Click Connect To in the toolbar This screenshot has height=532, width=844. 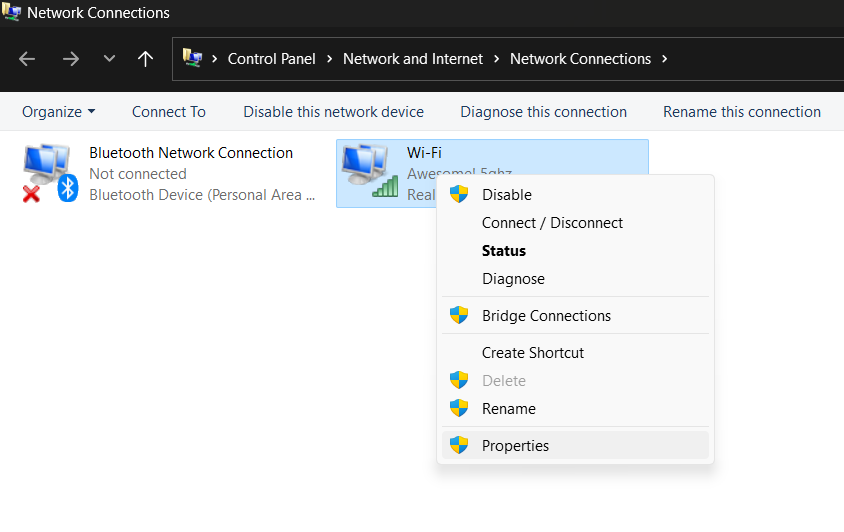[x=168, y=111]
